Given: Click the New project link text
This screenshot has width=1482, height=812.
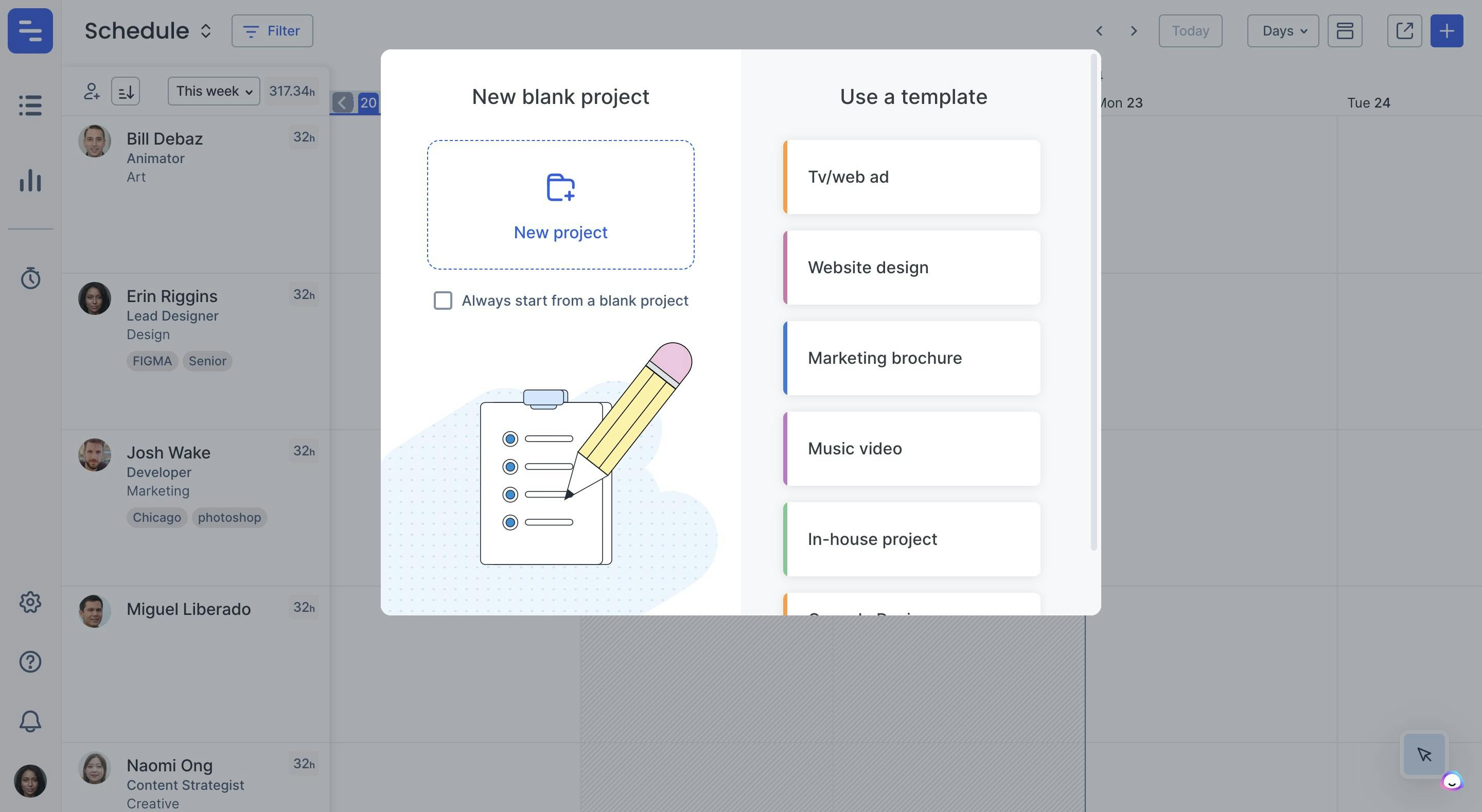Looking at the screenshot, I should [560, 232].
